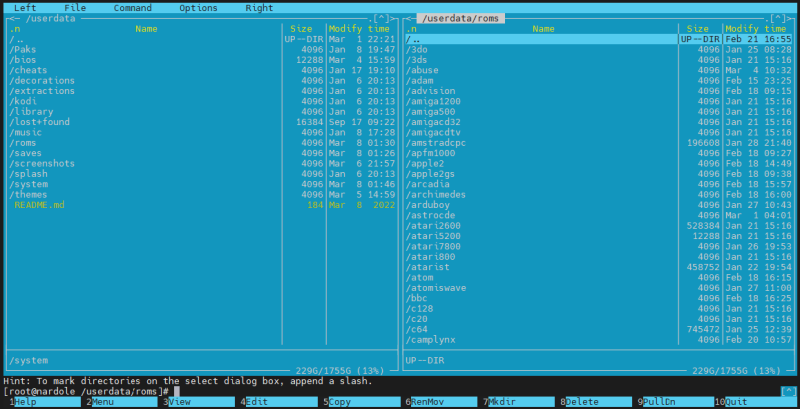Sort right panel by Name column
The image size is (800, 409).
[543, 29]
